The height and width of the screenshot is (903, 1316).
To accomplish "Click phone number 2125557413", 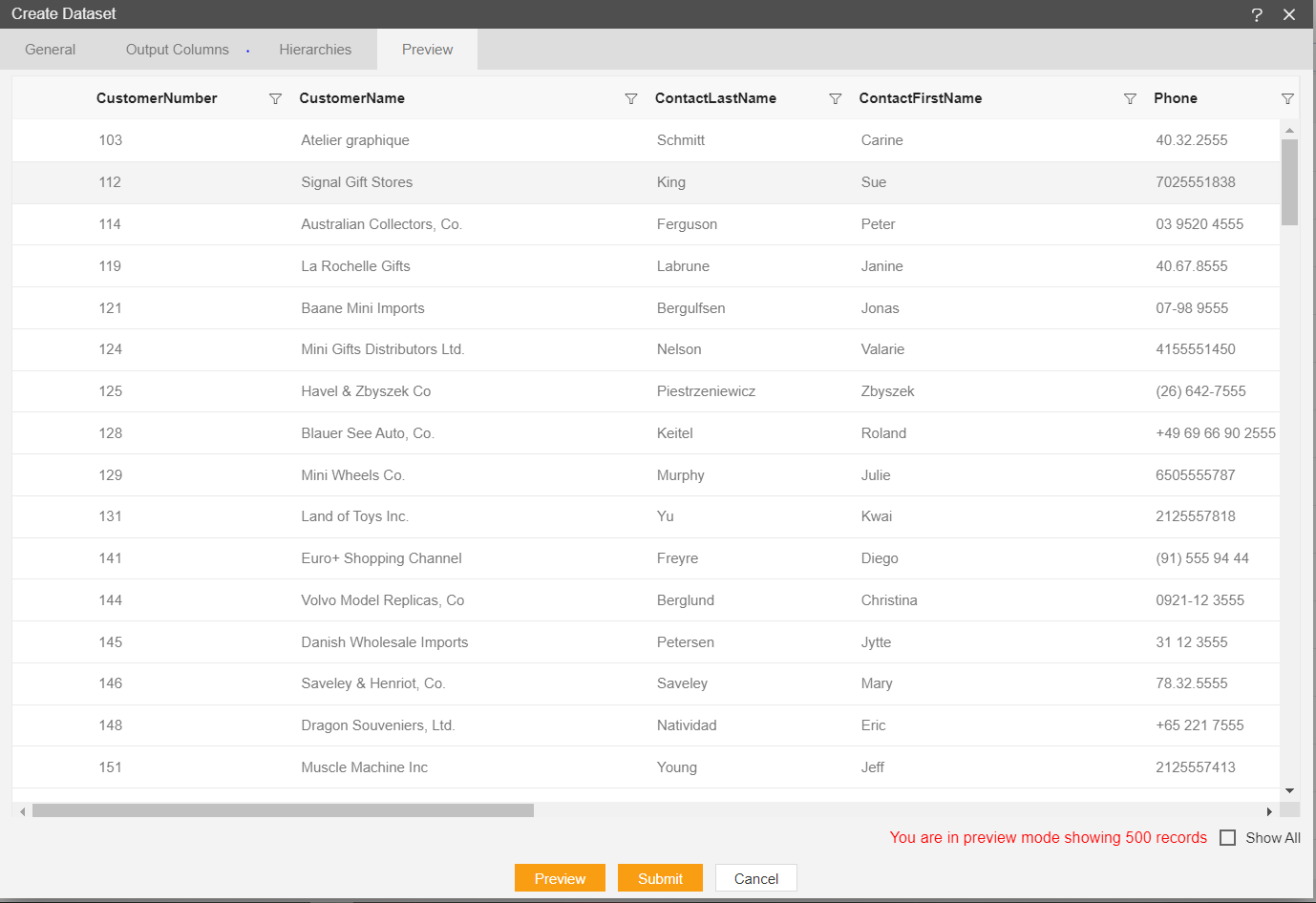I will [x=1196, y=767].
